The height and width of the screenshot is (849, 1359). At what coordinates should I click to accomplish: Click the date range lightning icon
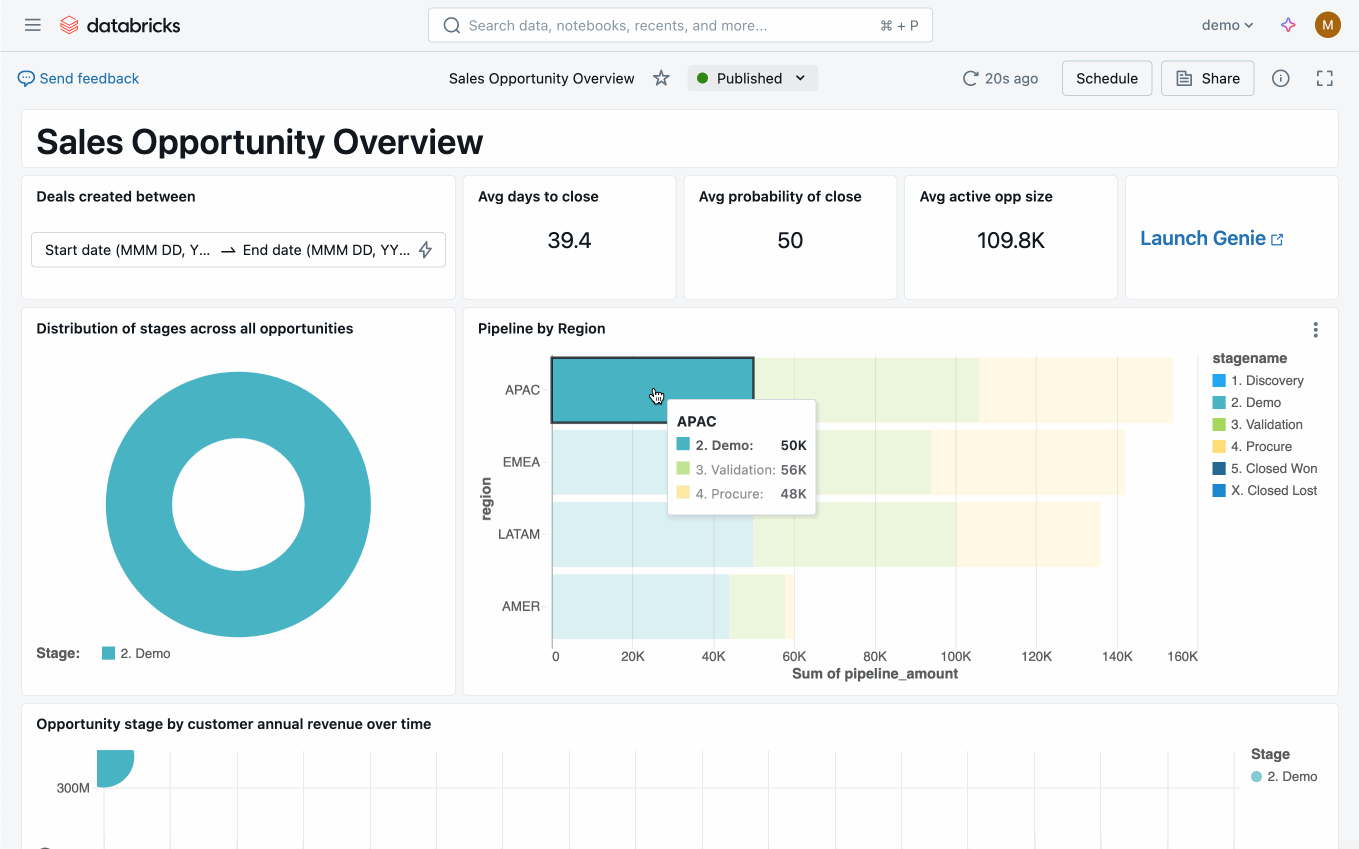[x=425, y=250]
